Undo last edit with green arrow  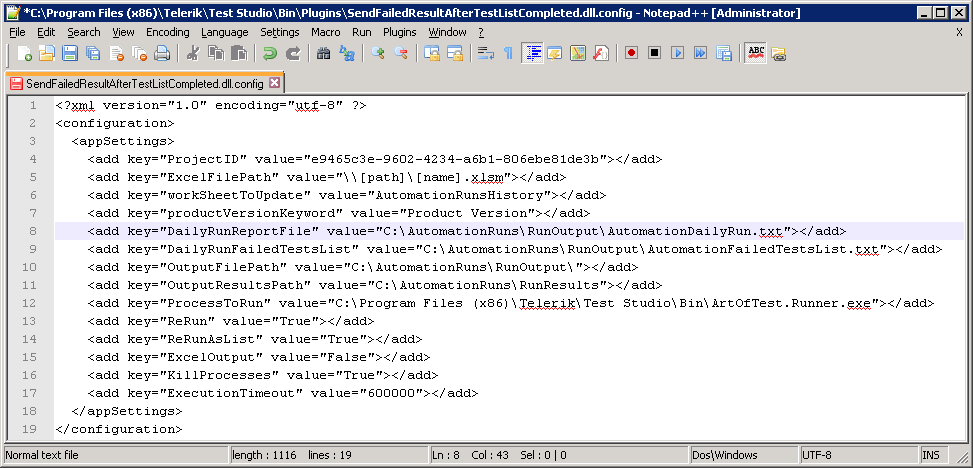coord(269,53)
